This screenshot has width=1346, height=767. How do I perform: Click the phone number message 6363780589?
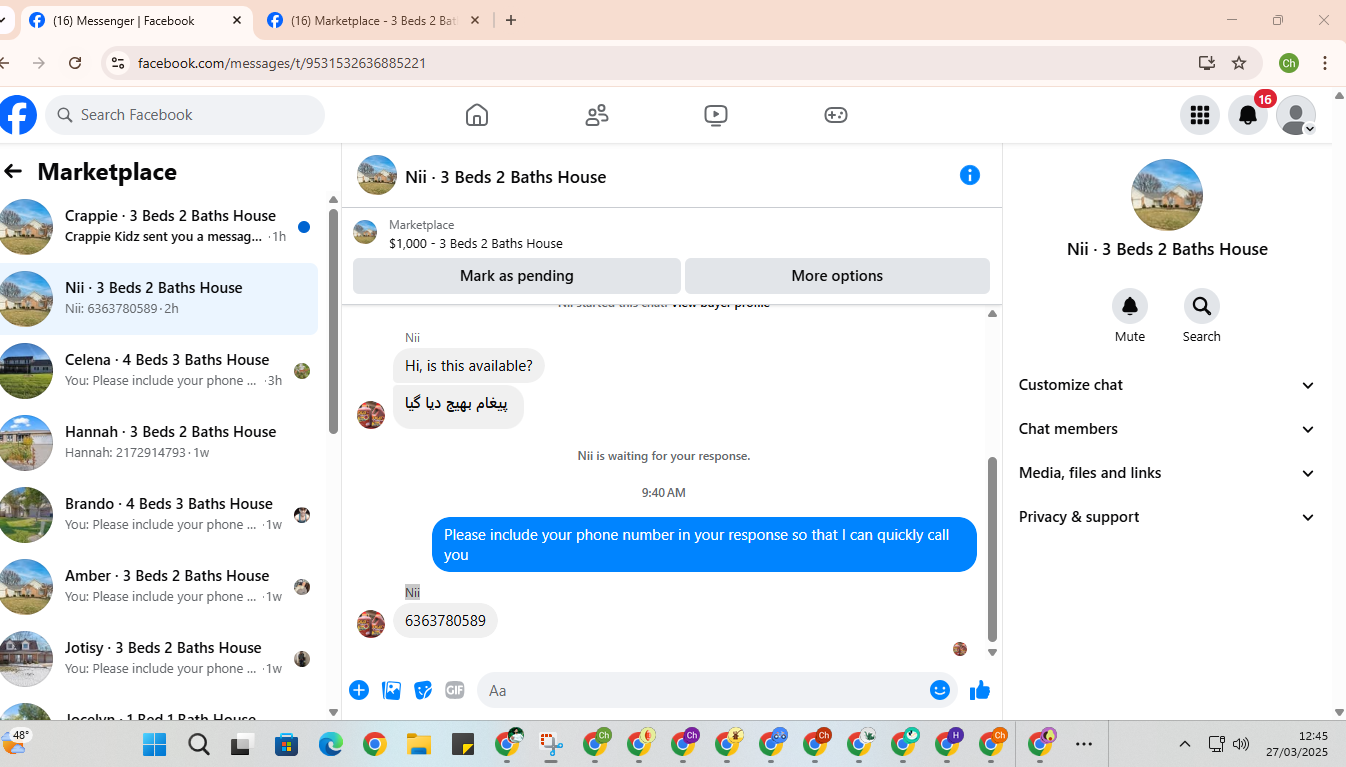[445, 621]
